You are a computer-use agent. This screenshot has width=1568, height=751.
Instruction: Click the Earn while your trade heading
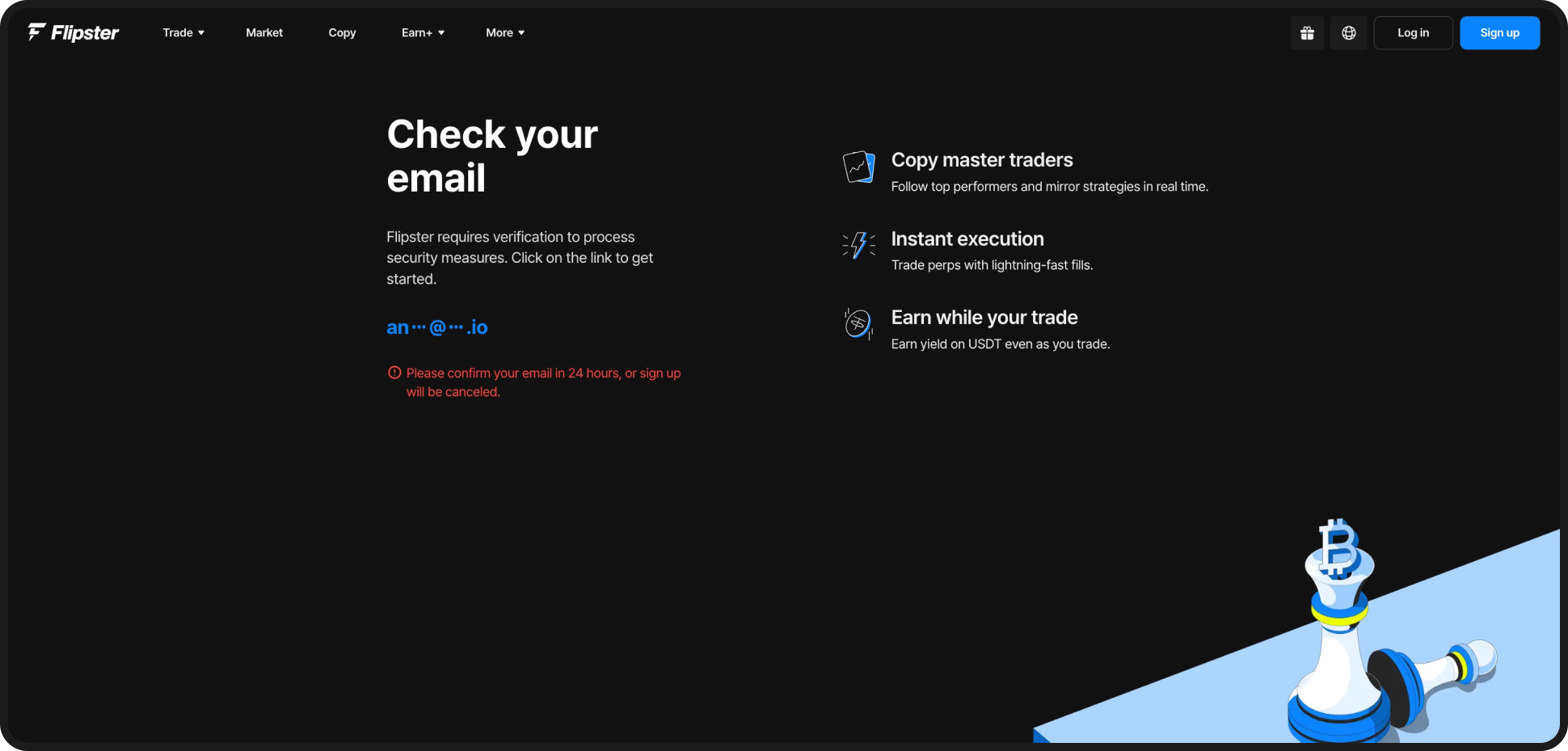984,318
